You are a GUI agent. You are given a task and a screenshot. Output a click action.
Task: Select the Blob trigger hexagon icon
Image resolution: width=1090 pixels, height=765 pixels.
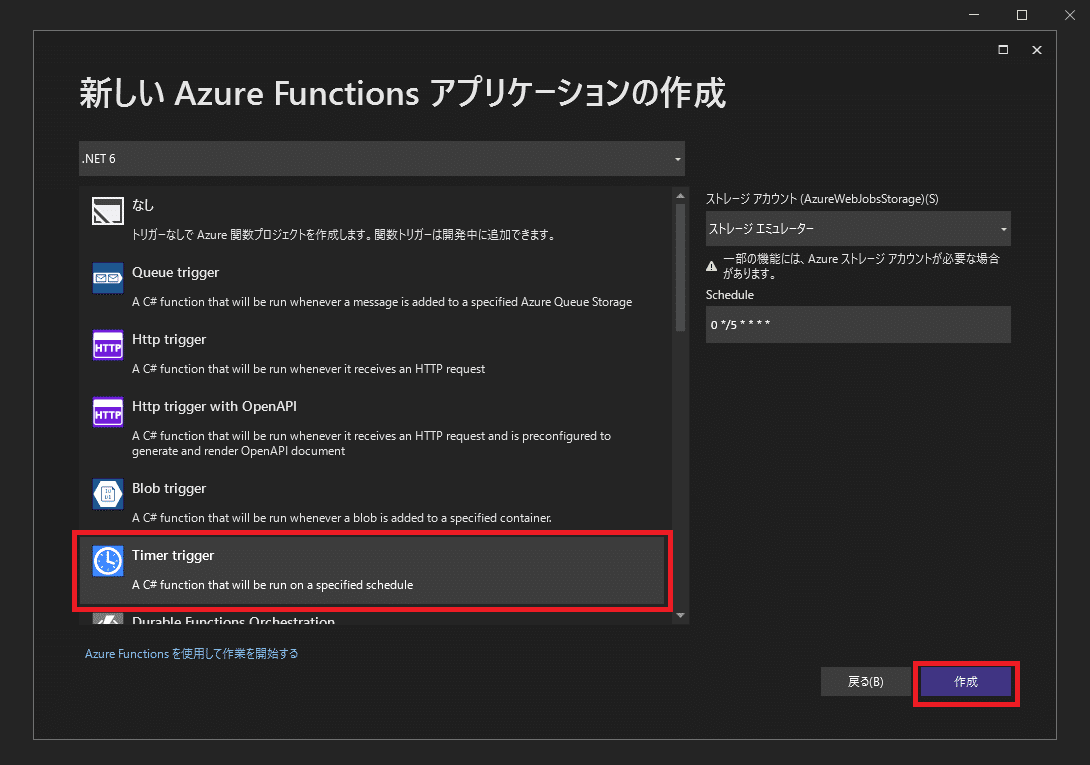coord(108,494)
